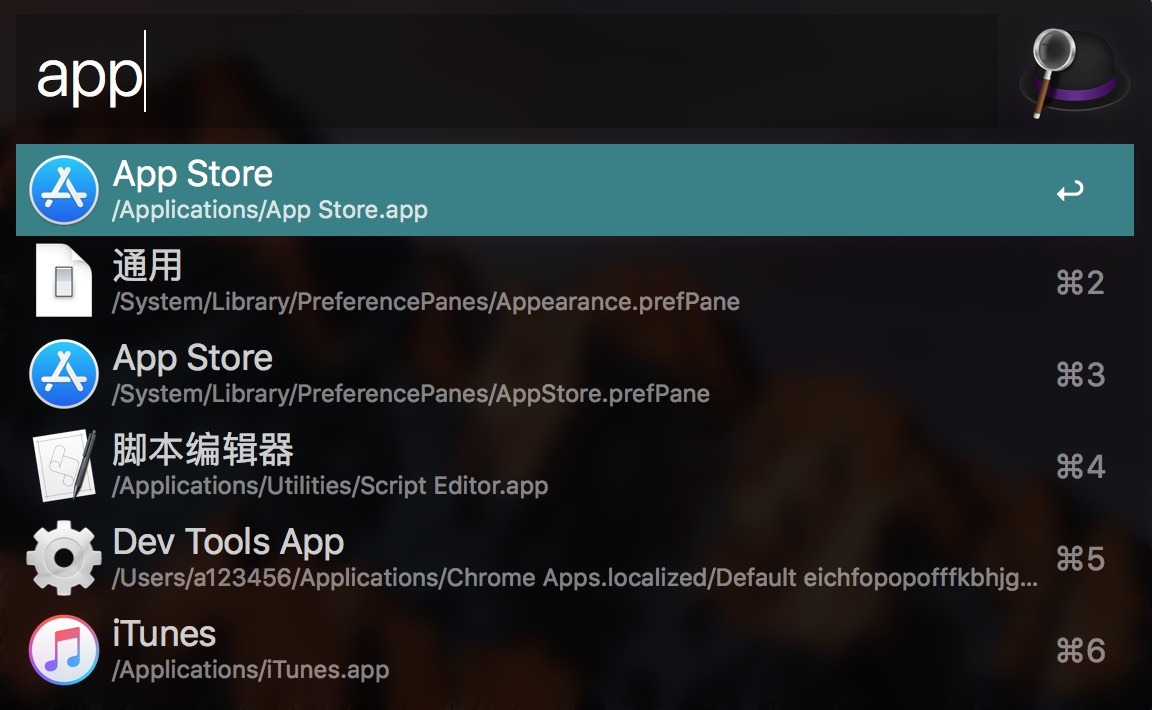
Task: Click the ⌘6 shortcut label
Action: [1080, 650]
